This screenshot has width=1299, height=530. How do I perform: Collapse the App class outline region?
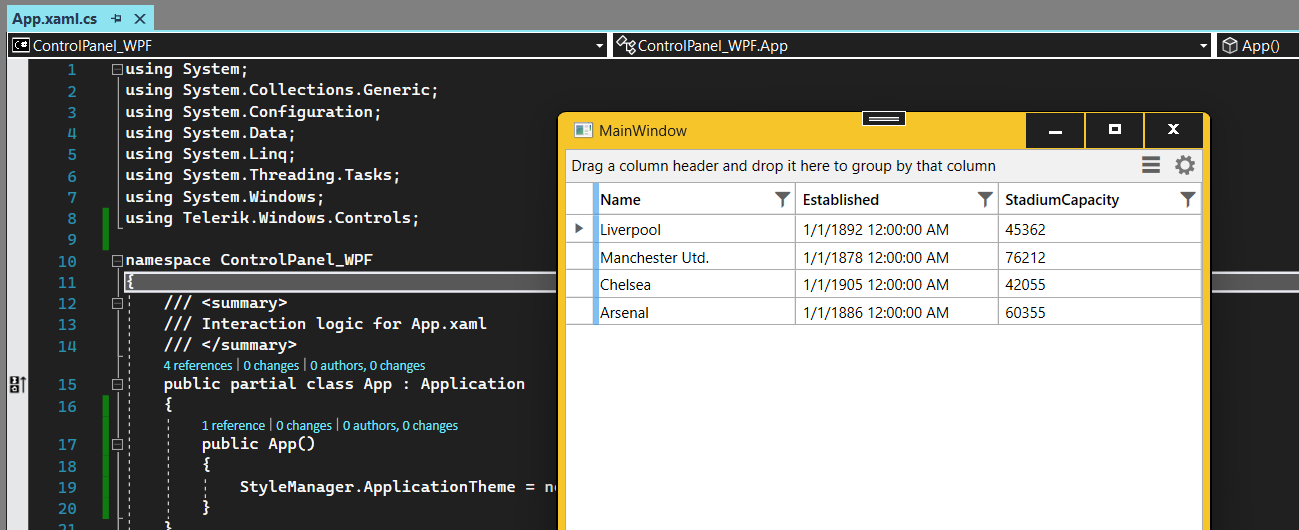(x=117, y=384)
